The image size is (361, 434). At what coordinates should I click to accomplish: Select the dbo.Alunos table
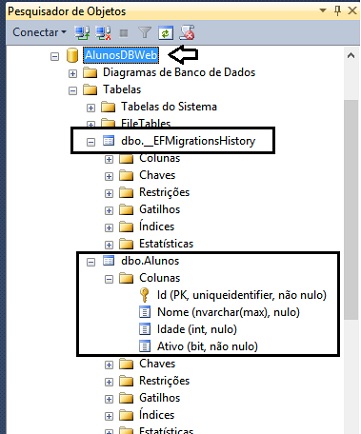150,261
